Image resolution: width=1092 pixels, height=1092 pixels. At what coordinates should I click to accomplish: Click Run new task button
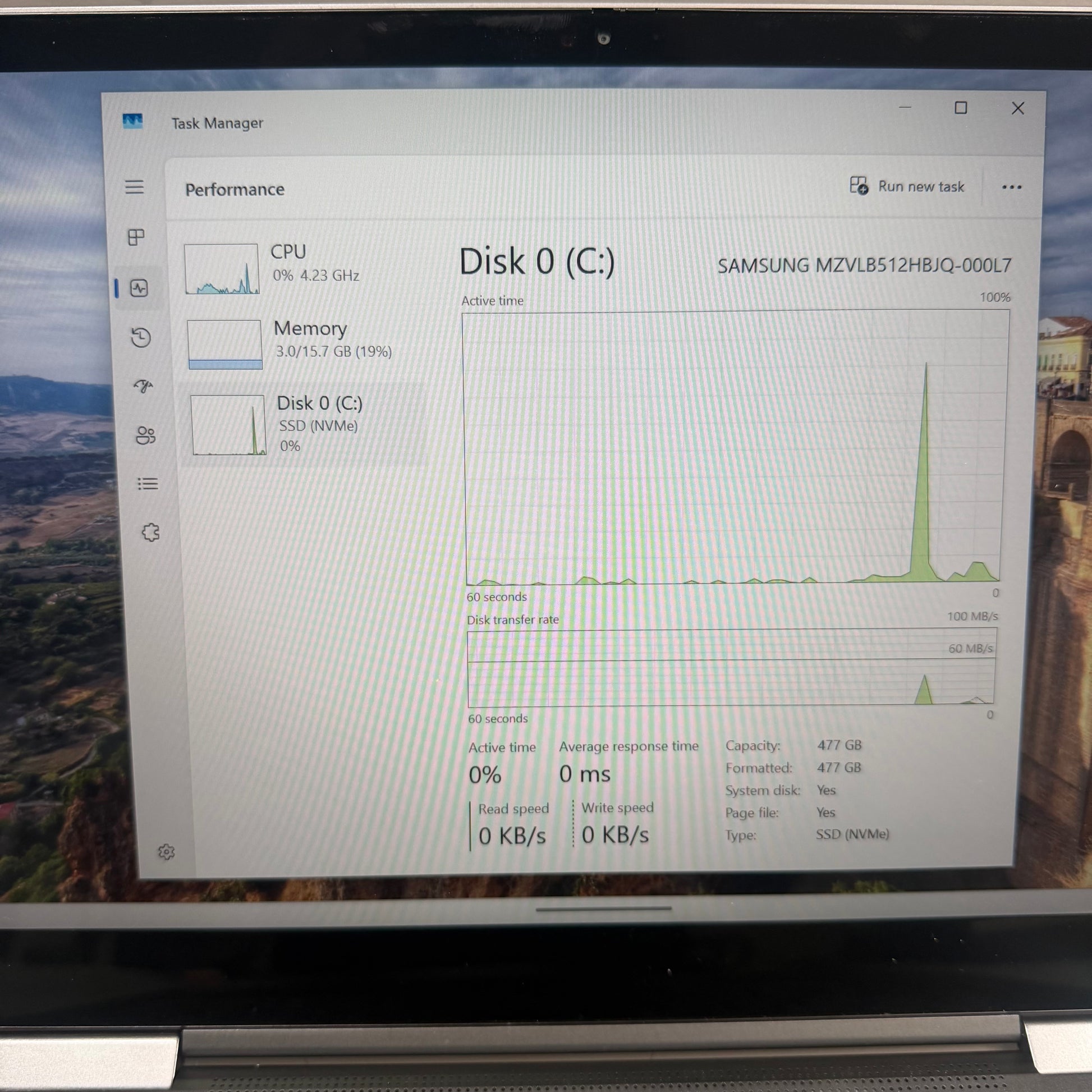(x=907, y=186)
